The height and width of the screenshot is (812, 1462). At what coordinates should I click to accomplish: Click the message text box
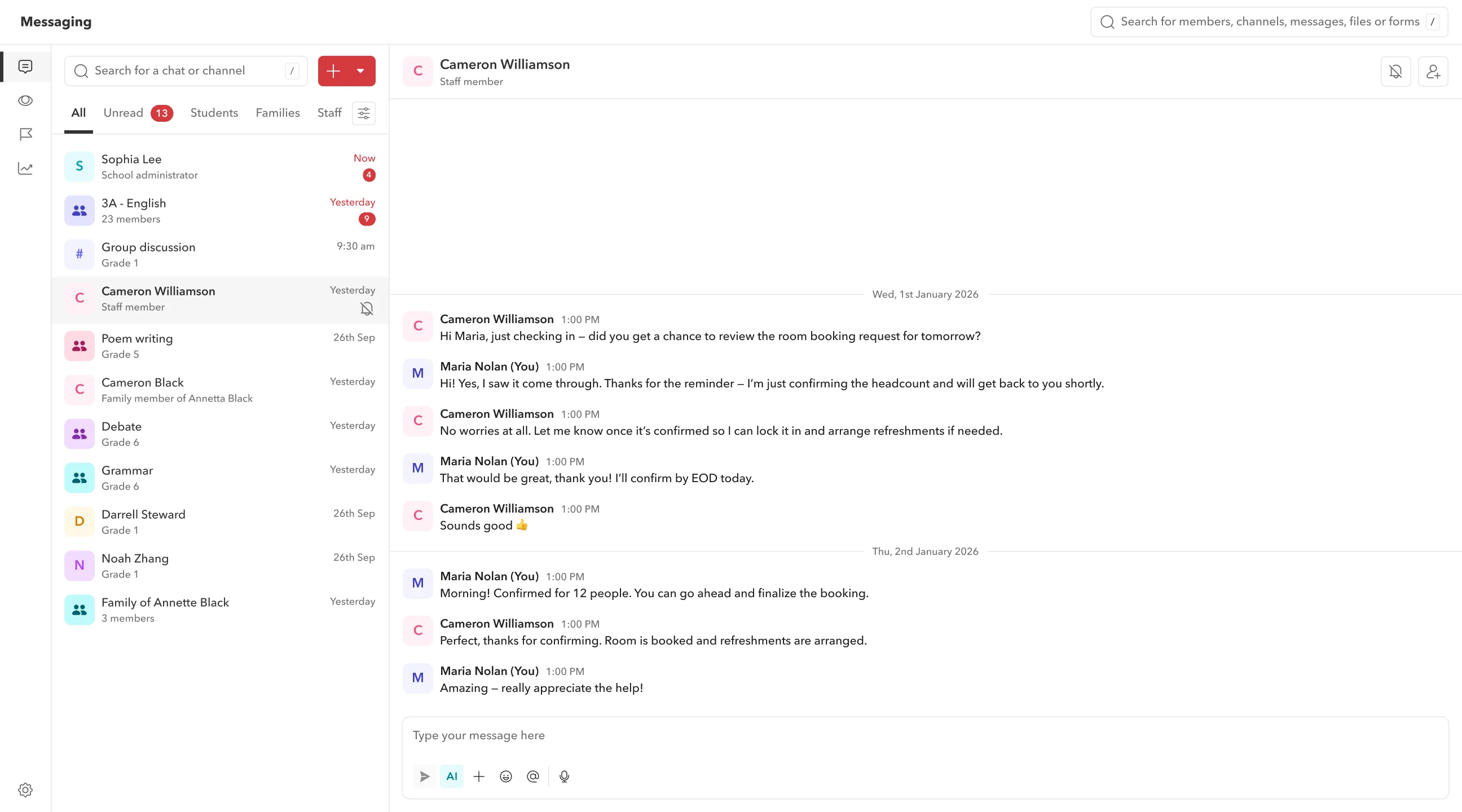pyautogui.click(x=925, y=735)
